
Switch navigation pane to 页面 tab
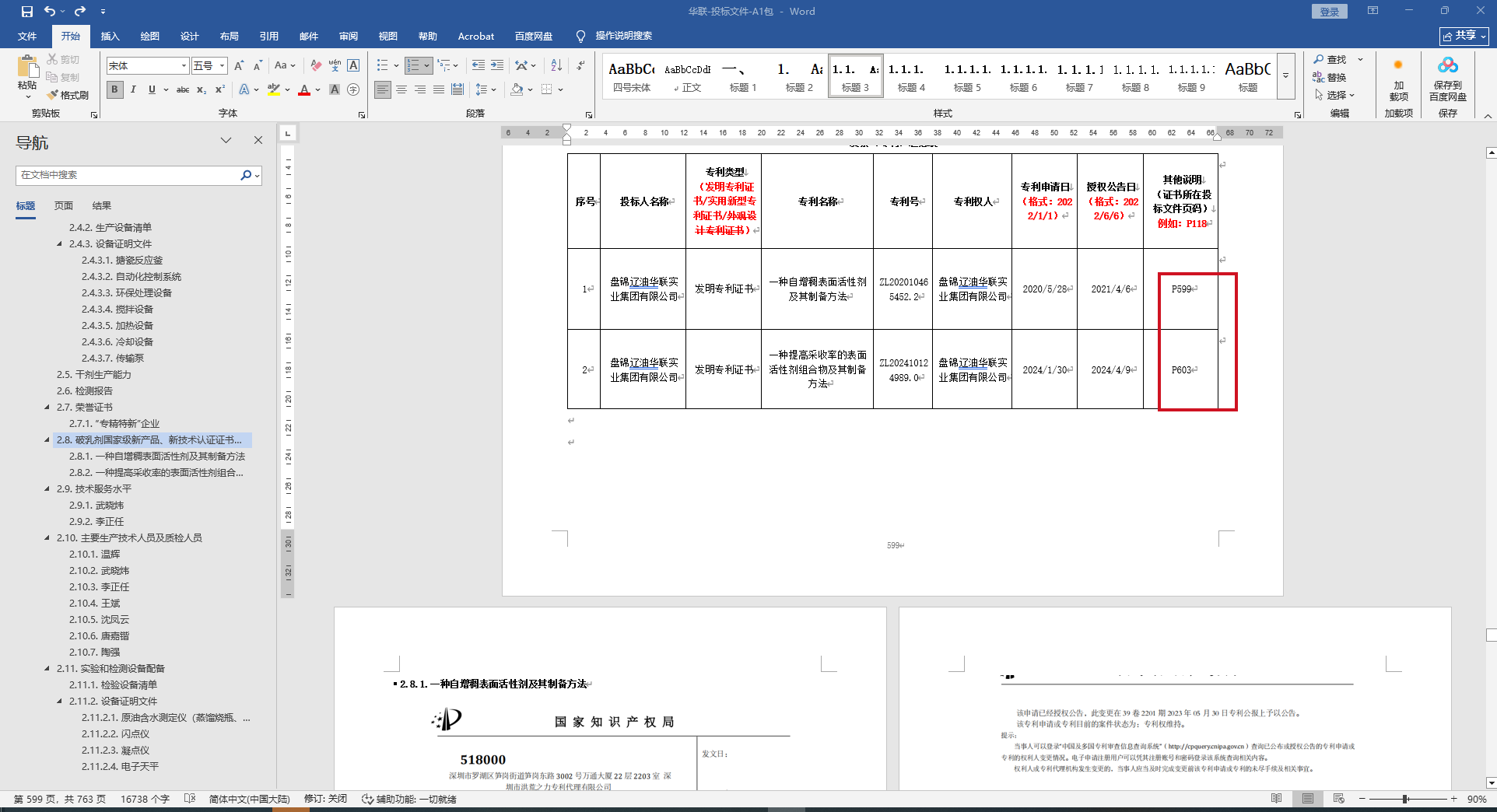(x=64, y=206)
